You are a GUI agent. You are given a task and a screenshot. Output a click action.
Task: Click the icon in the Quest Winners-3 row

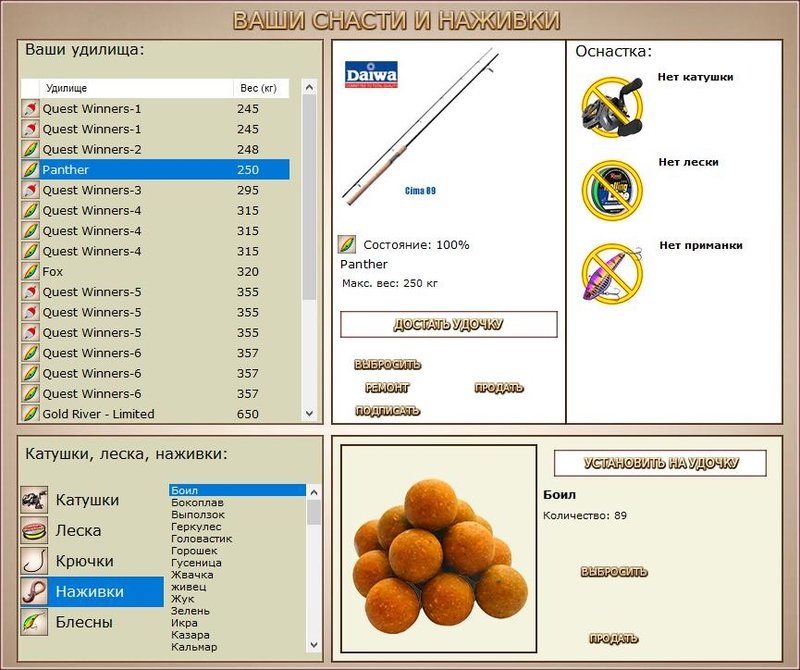click(x=30, y=190)
